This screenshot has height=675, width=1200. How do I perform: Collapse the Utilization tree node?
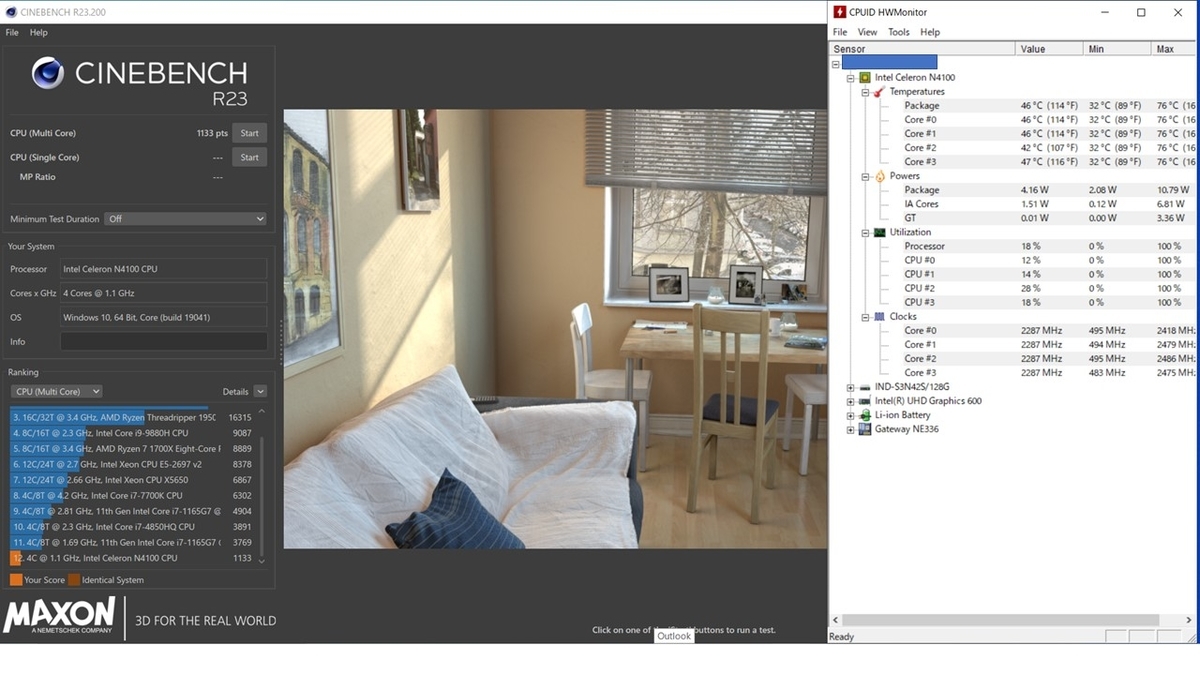[x=866, y=232]
